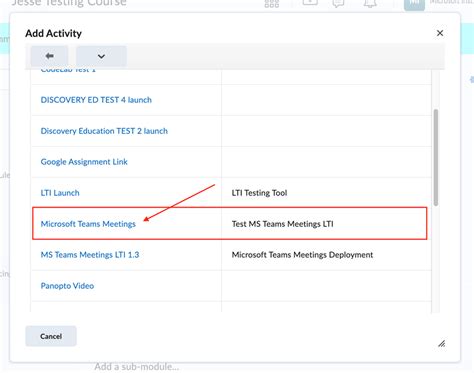Open the chevron dropdown next to back arrow
Screen dimensions: 474x373
point(101,56)
